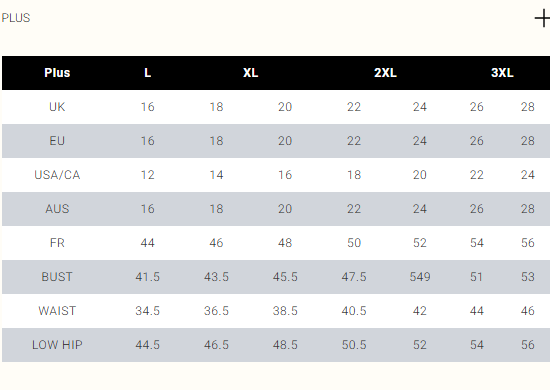The height and width of the screenshot is (390, 550).
Task: Select the BUST row label
Action: (57, 277)
